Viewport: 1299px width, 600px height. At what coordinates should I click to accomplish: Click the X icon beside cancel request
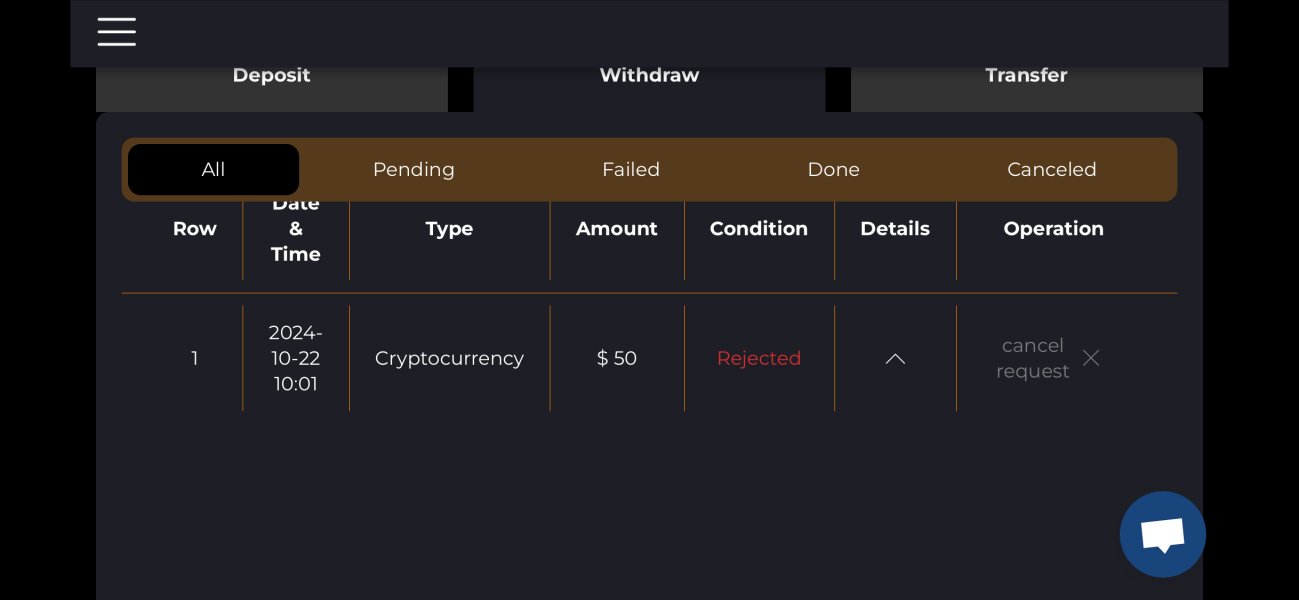click(1091, 358)
